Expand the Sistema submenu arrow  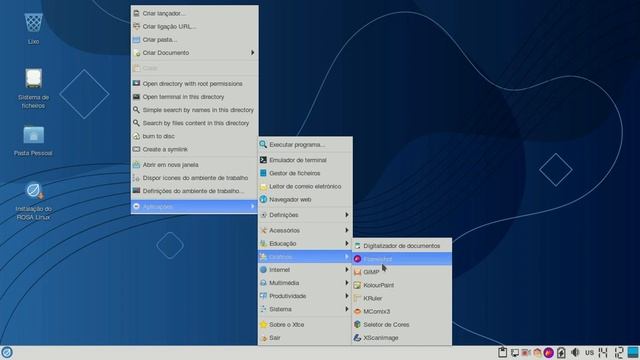pyautogui.click(x=347, y=309)
